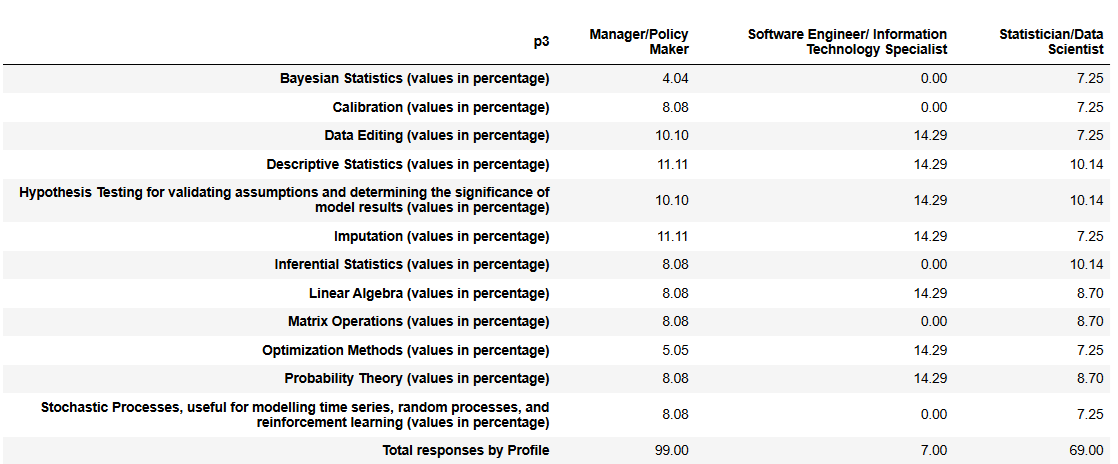Select the Inferential Statistics row label

(412, 264)
